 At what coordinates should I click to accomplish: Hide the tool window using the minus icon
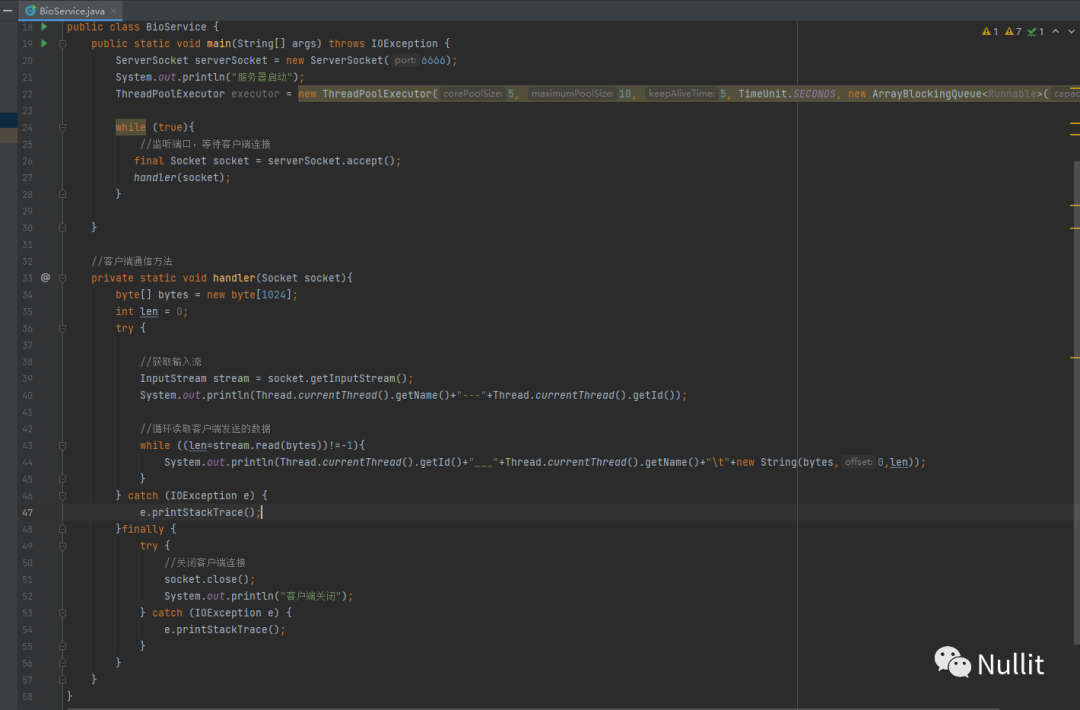[7, 10]
